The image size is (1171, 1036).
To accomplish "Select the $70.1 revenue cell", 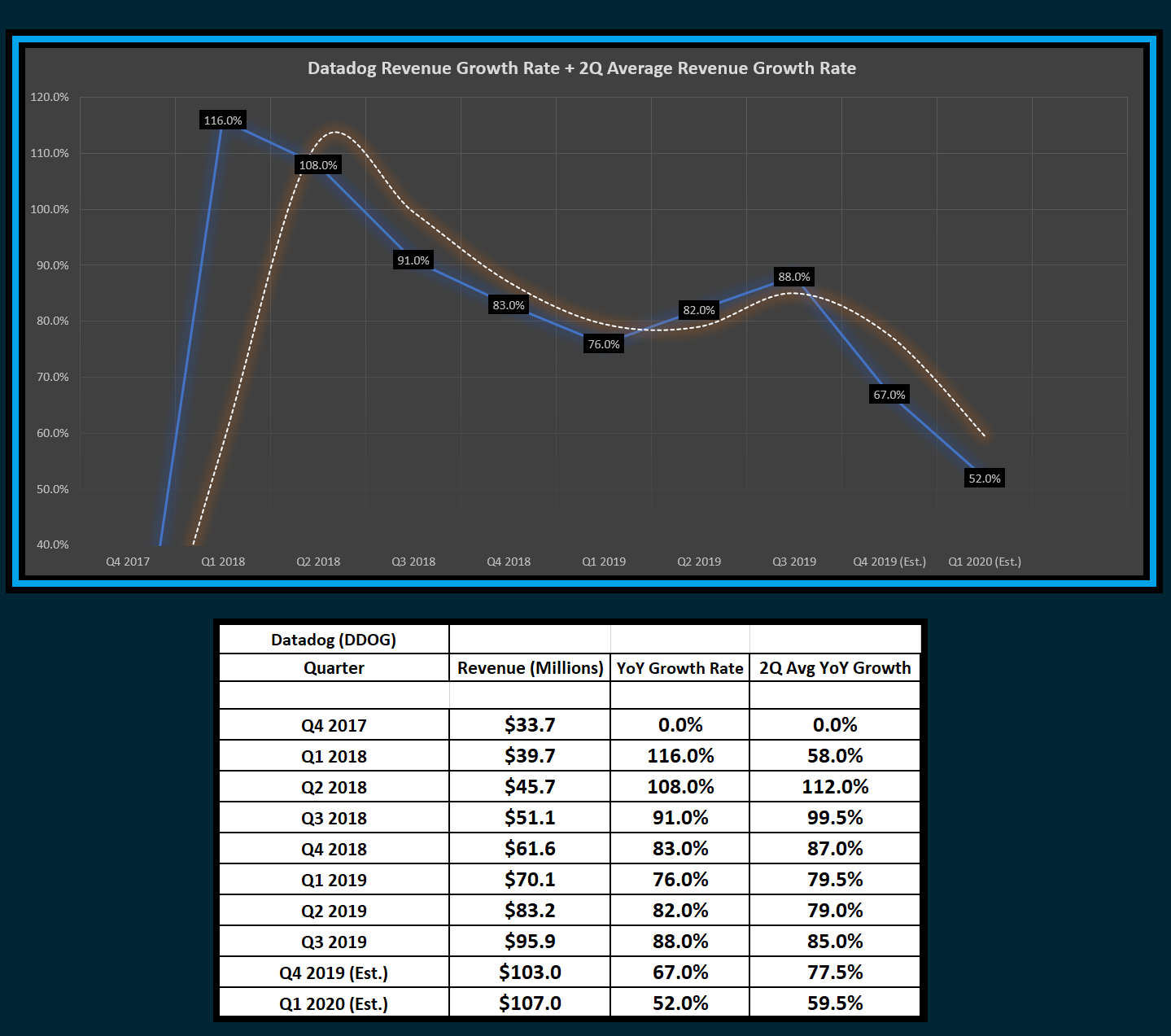I will 530,880.
